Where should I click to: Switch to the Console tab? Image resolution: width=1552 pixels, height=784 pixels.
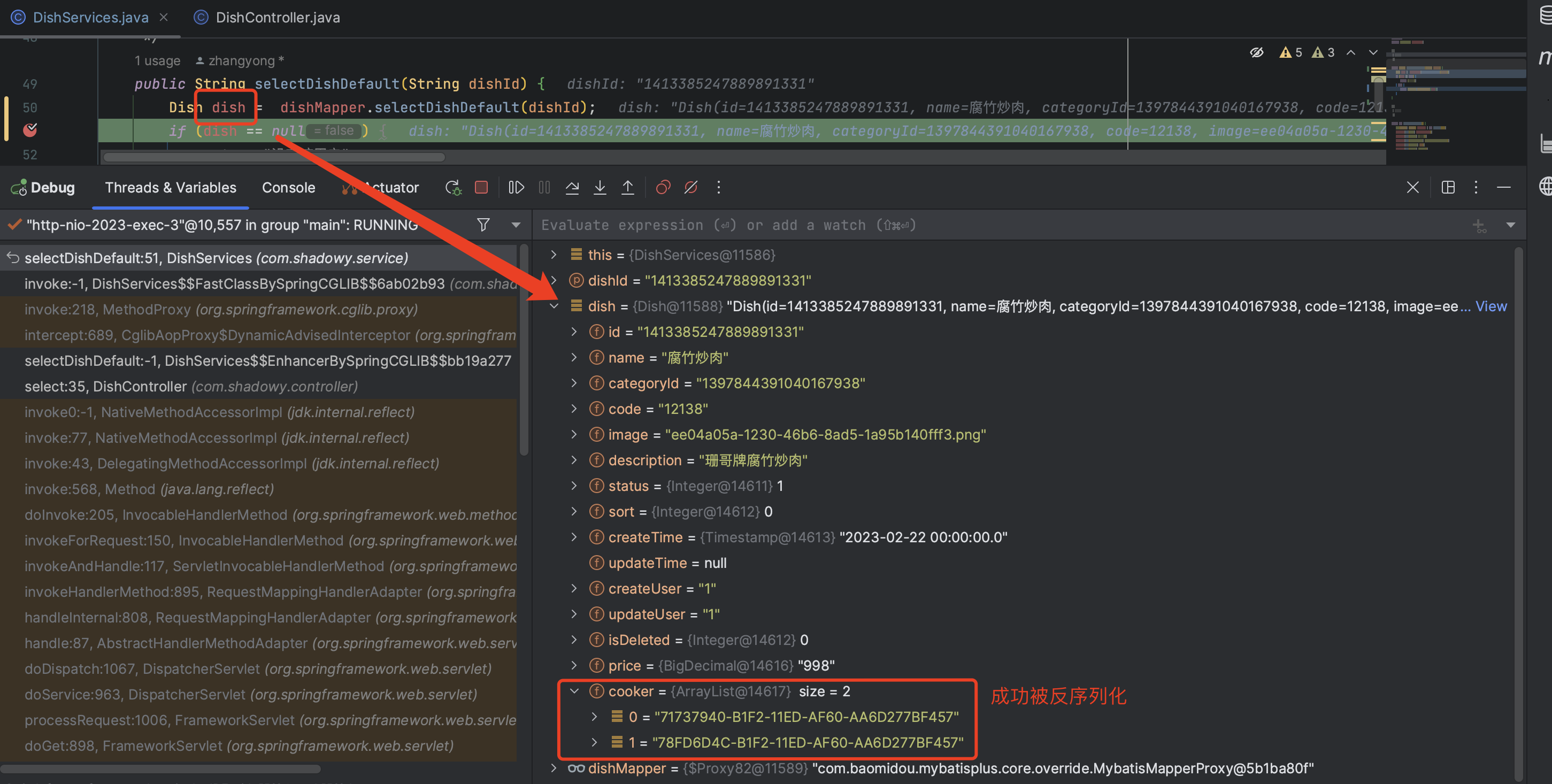(x=288, y=187)
